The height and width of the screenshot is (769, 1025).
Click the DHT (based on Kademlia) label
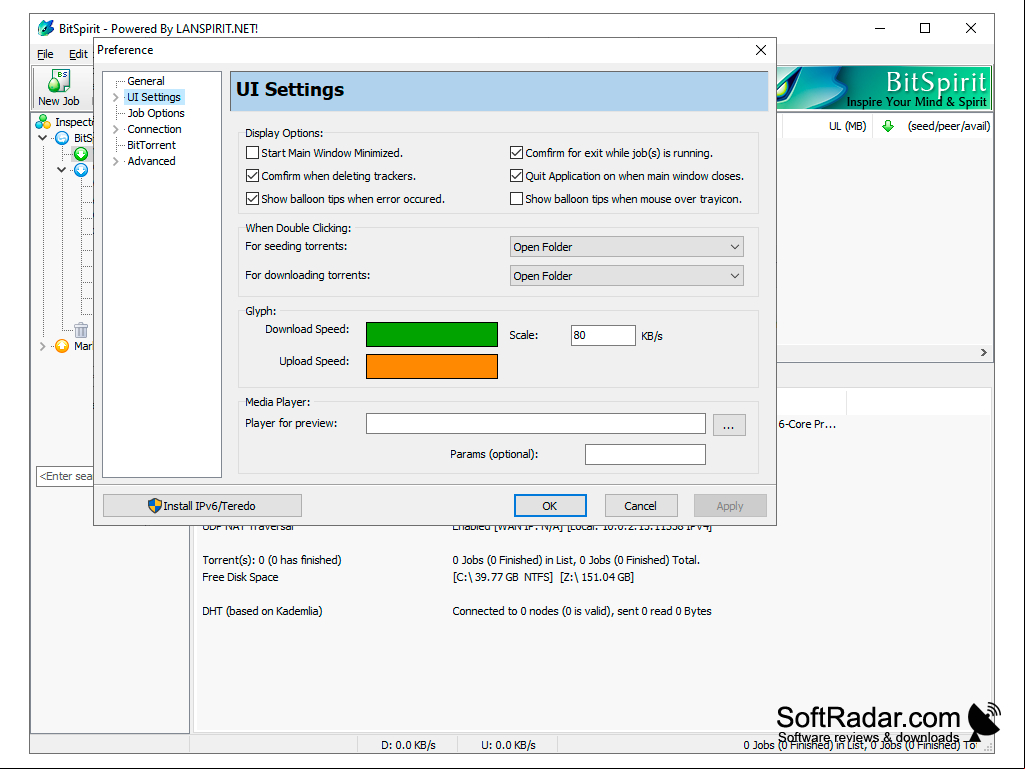262,611
